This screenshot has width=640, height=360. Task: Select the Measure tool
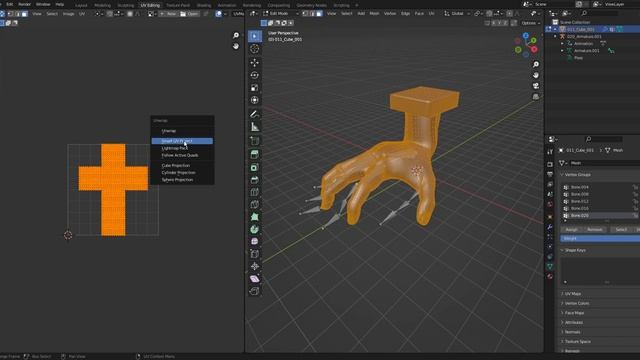tap(255, 127)
